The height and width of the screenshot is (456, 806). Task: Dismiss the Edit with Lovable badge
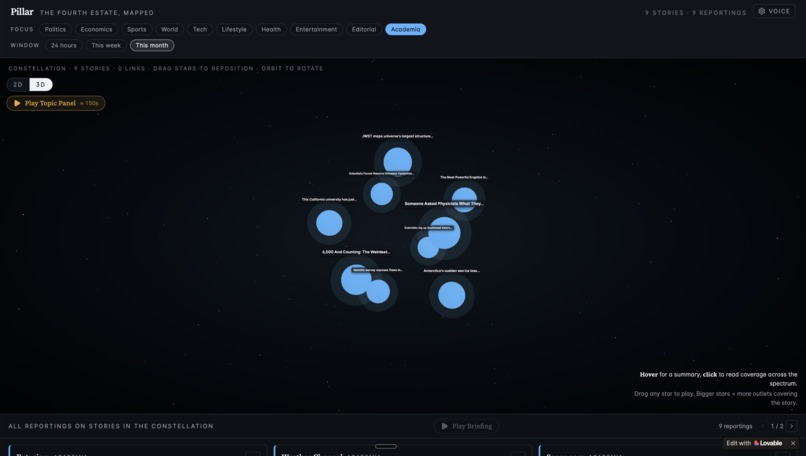point(793,443)
